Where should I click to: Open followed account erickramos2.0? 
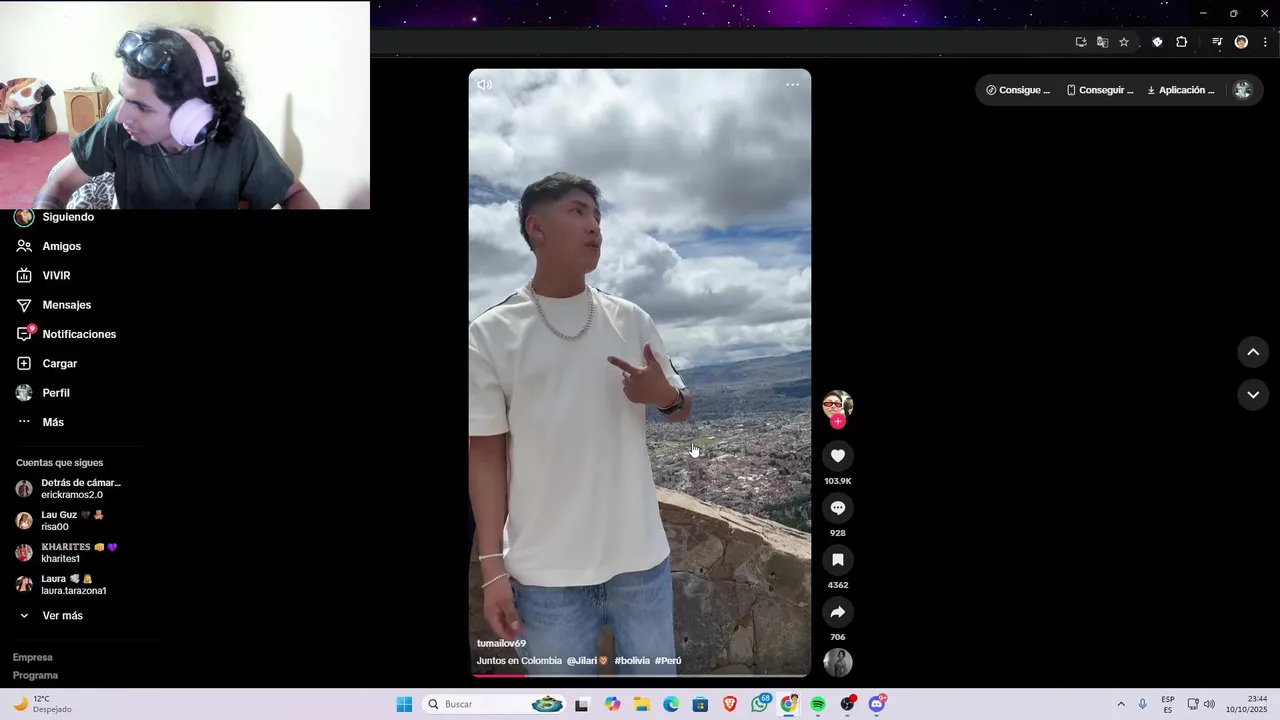(70, 489)
